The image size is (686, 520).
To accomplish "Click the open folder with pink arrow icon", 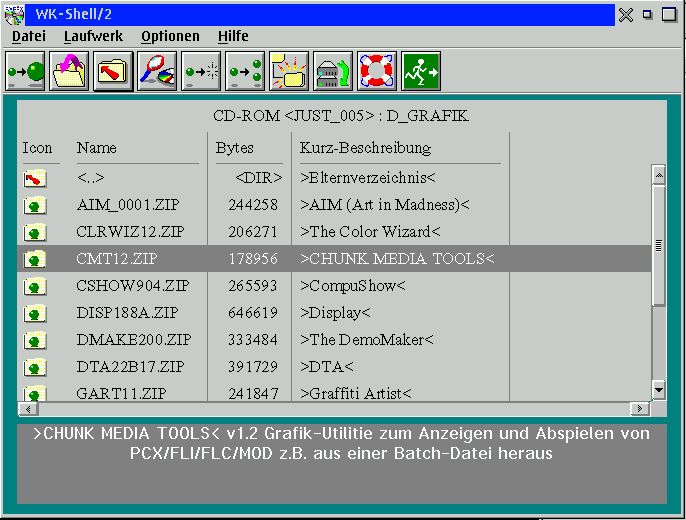I will click(x=69, y=71).
